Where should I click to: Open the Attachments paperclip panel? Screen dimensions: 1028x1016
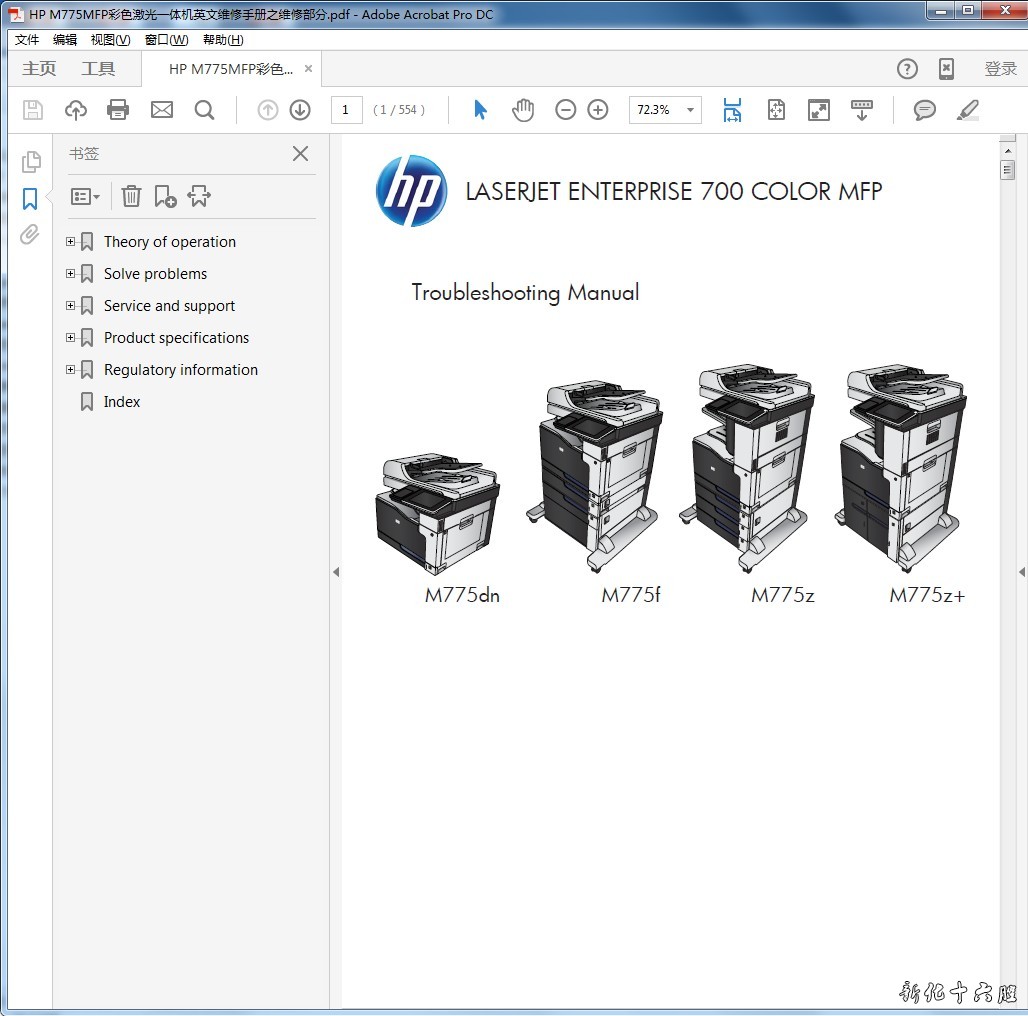coord(30,235)
